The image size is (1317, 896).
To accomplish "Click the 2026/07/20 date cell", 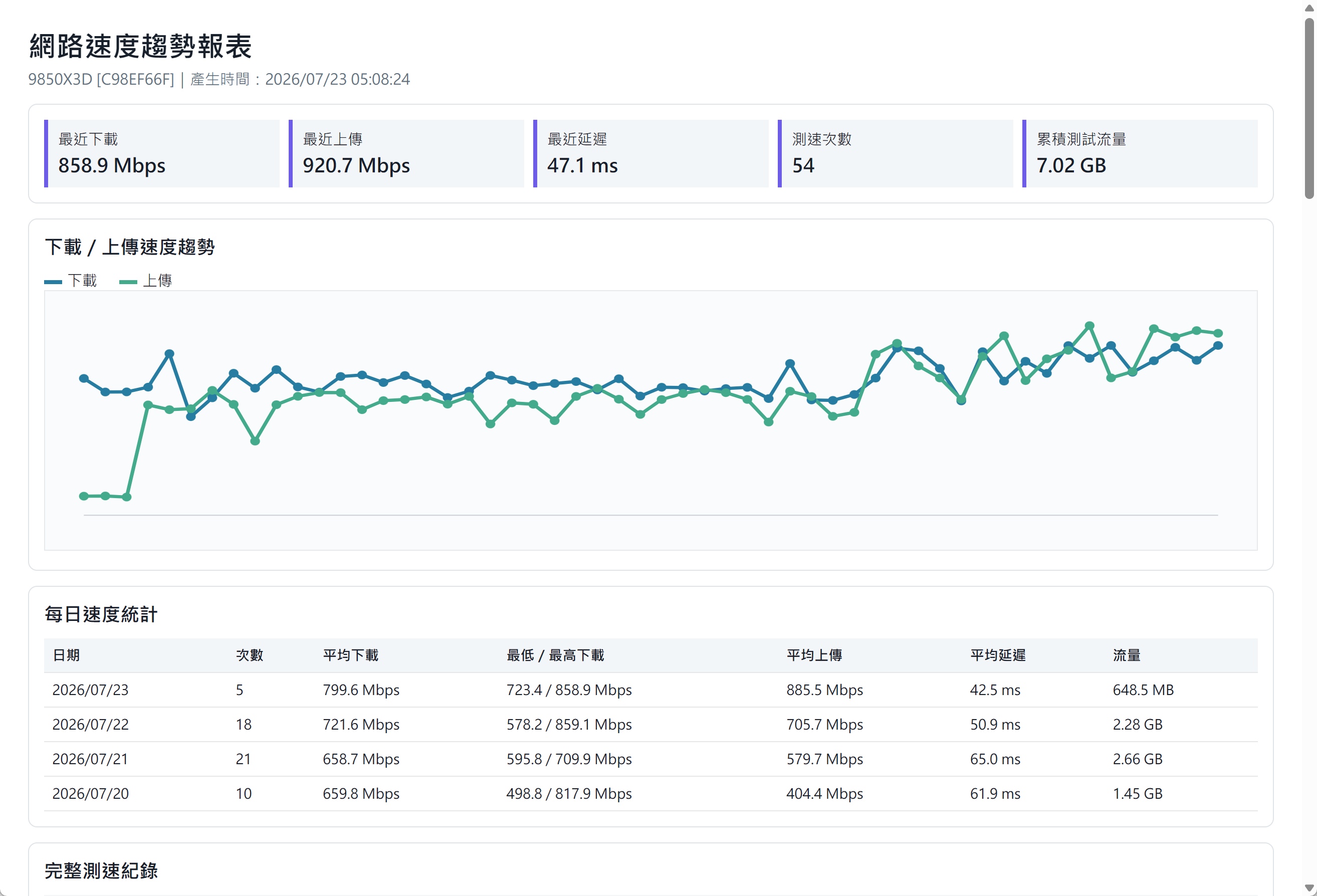I will click(90, 793).
